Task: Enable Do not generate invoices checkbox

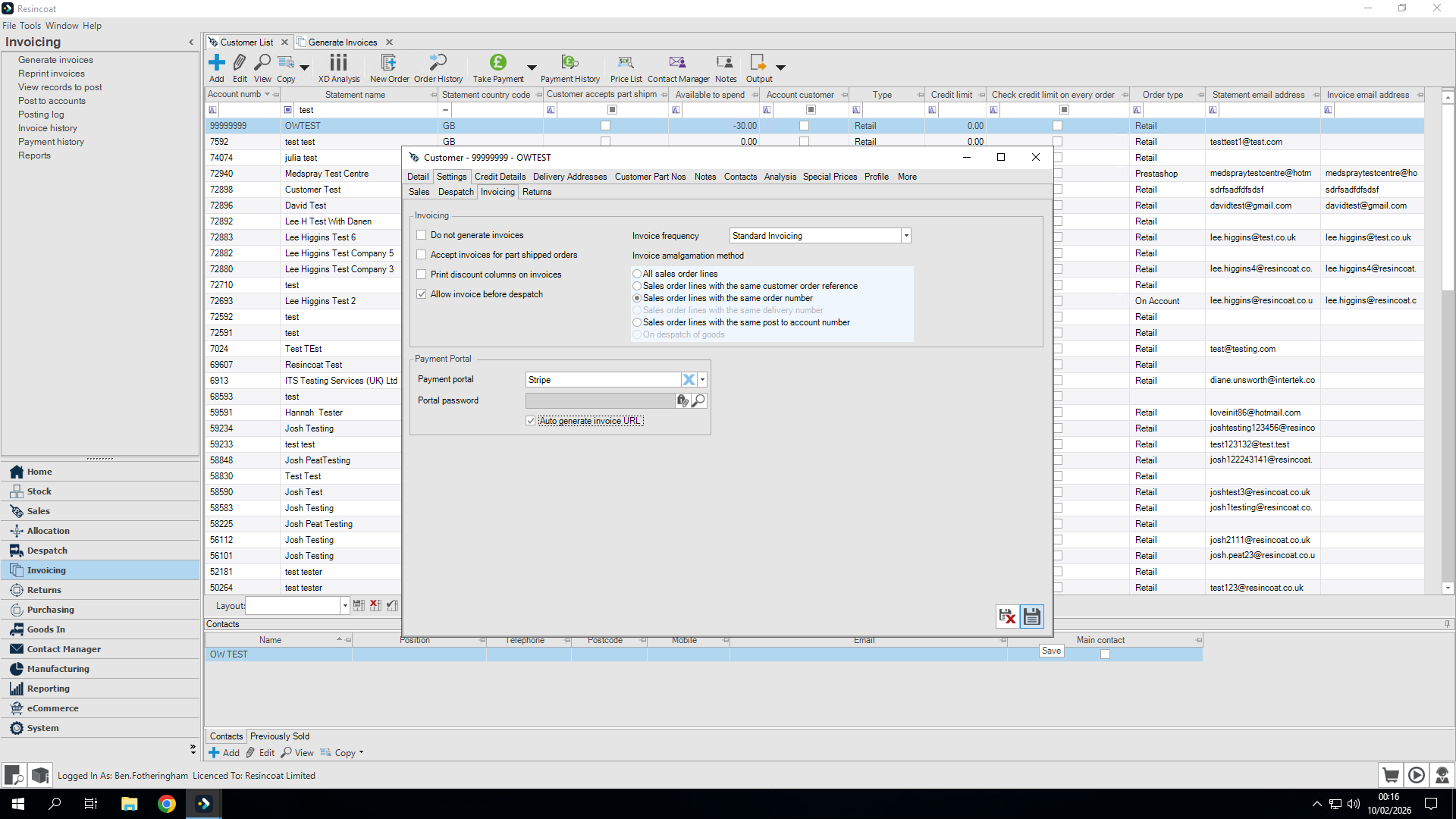Action: coord(422,235)
